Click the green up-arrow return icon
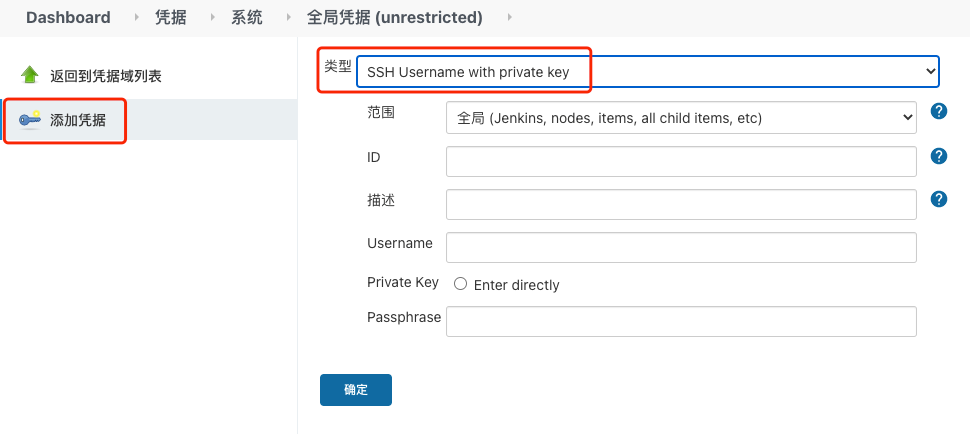Image resolution: width=970 pixels, height=434 pixels. (x=29, y=75)
